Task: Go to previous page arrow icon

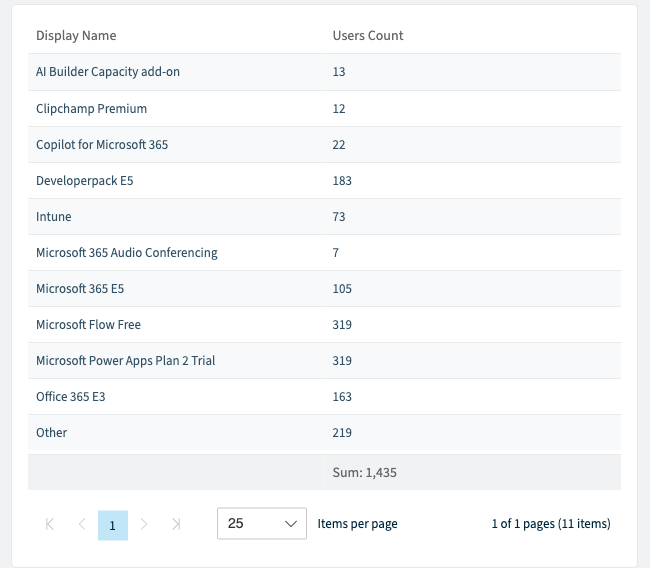Action: point(82,524)
